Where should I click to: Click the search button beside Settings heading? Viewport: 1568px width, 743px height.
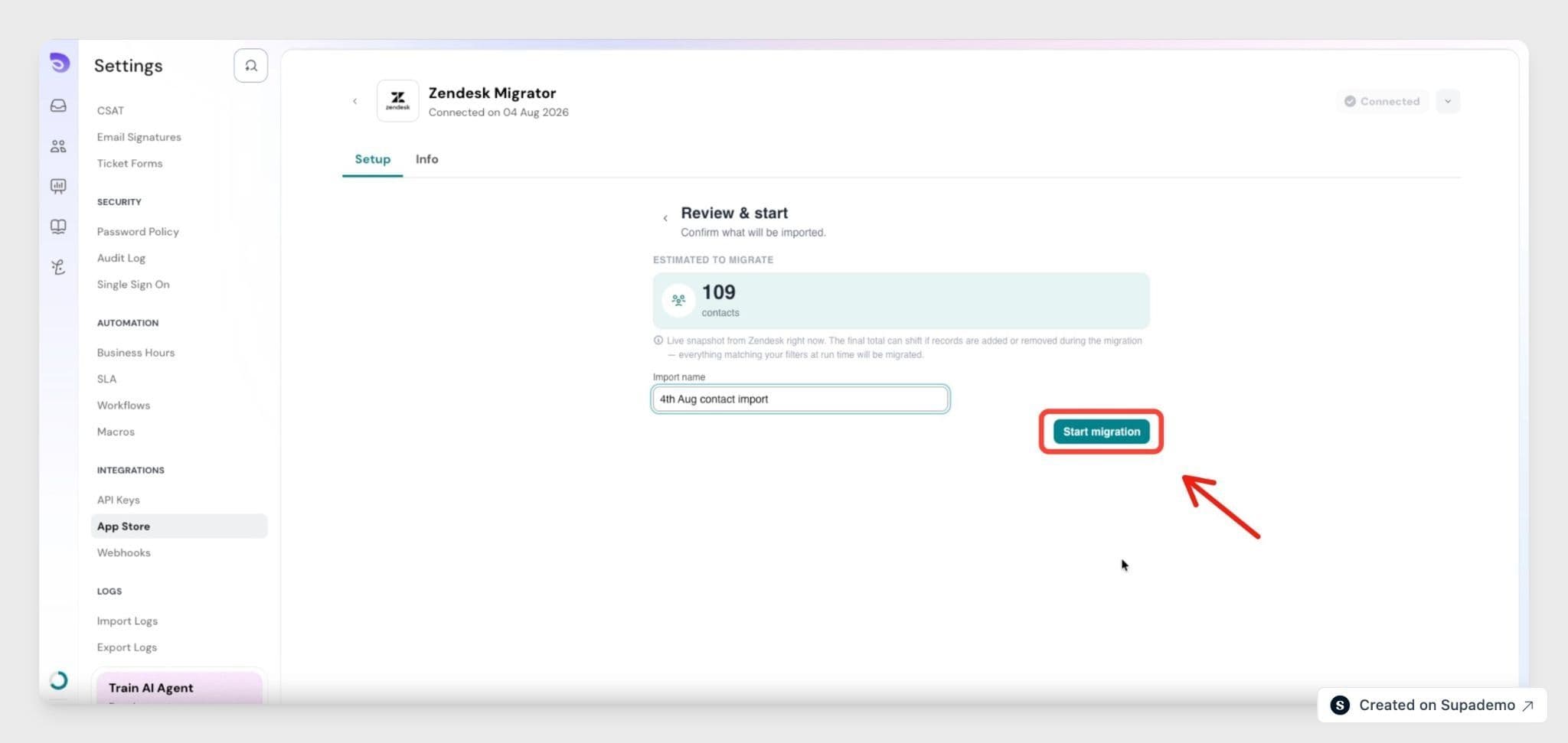tap(250, 66)
